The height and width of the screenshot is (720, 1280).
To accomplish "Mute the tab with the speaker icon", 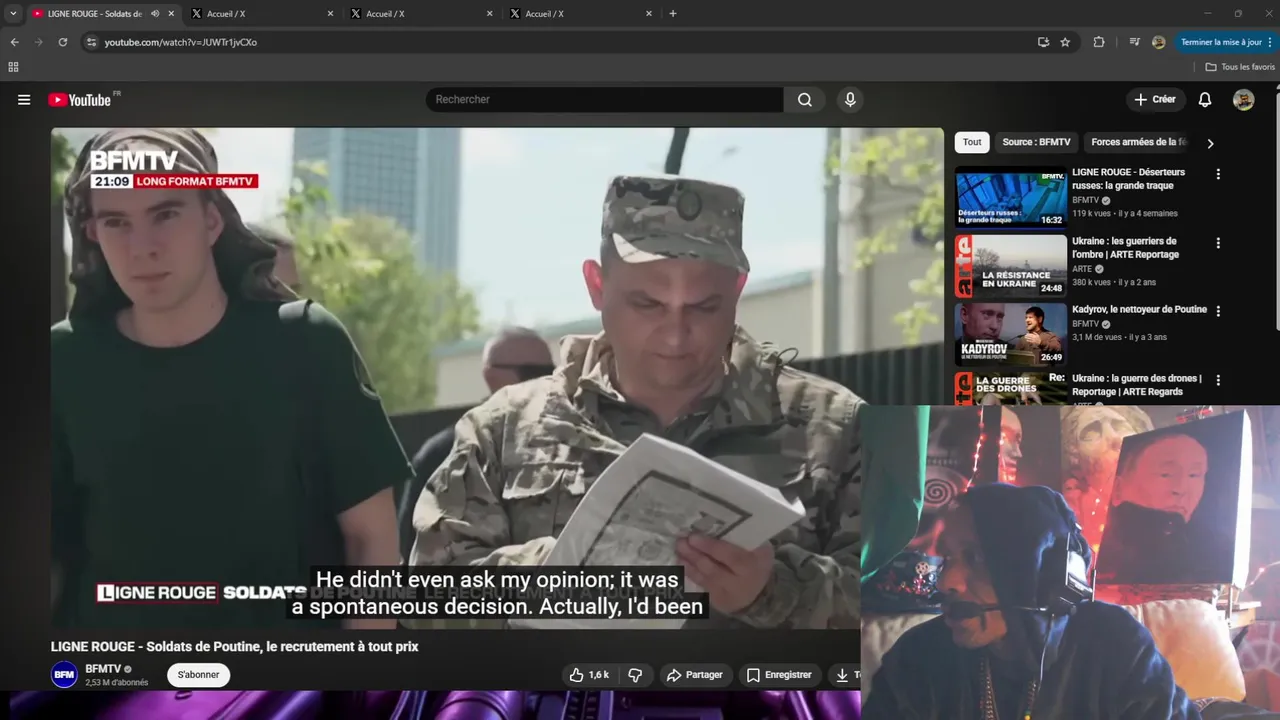I will 155,14.
